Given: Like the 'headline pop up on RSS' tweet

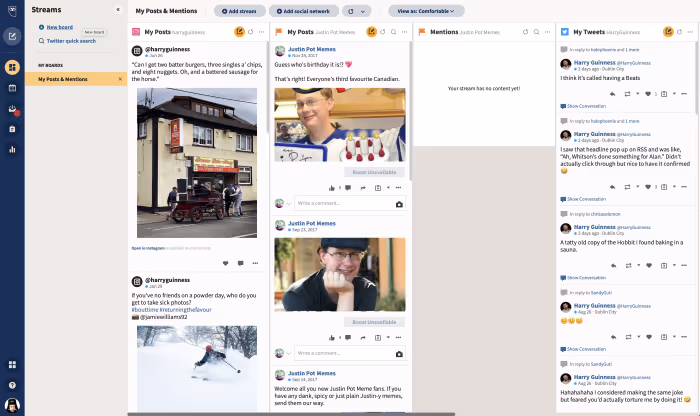Looking at the screenshot, I should [x=648, y=187].
